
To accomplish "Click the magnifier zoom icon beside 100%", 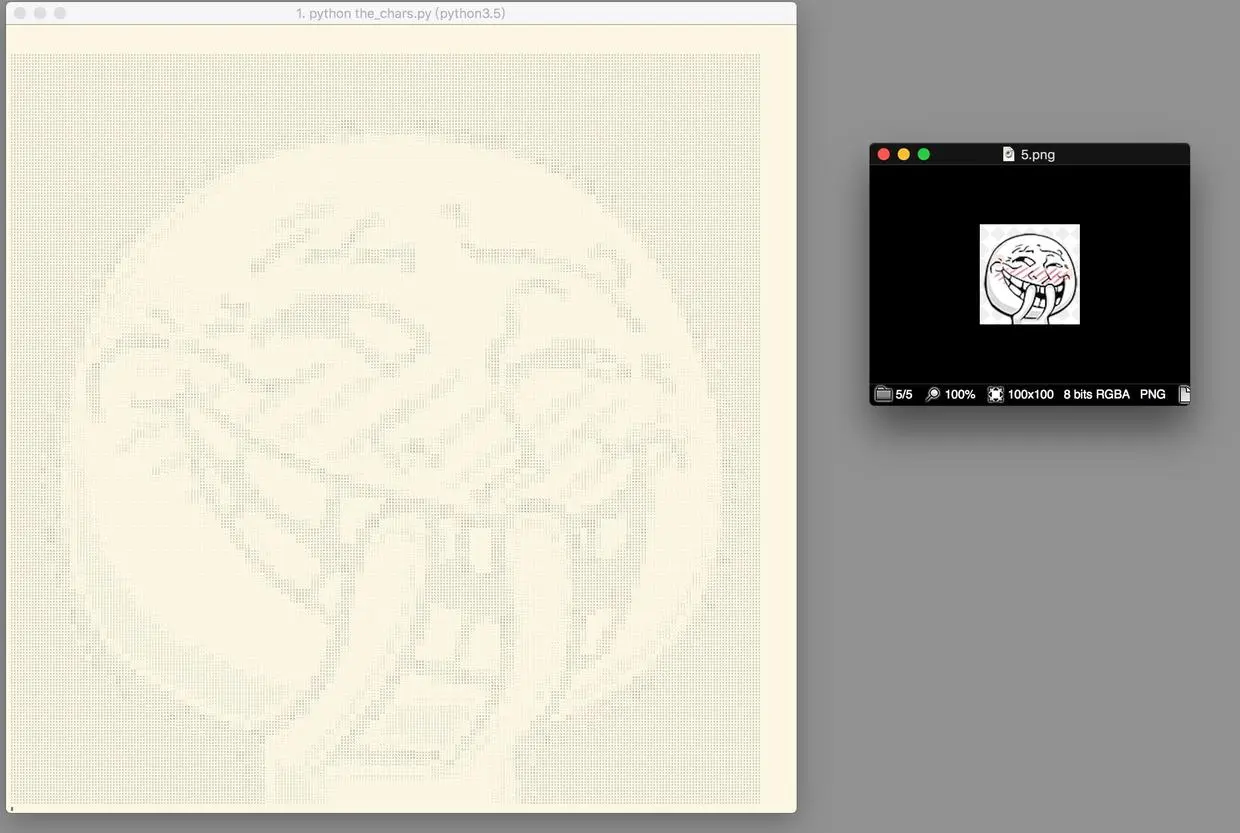I will [933, 394].
